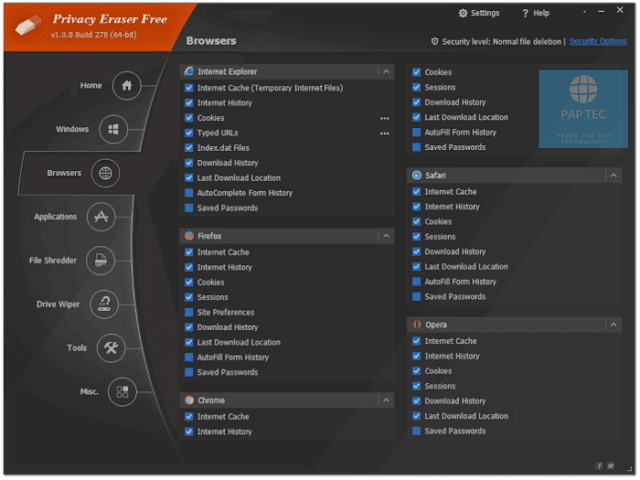Click the window resize grip corner
Viewport: 640px width, 480px height.
[x=629, y=469]
